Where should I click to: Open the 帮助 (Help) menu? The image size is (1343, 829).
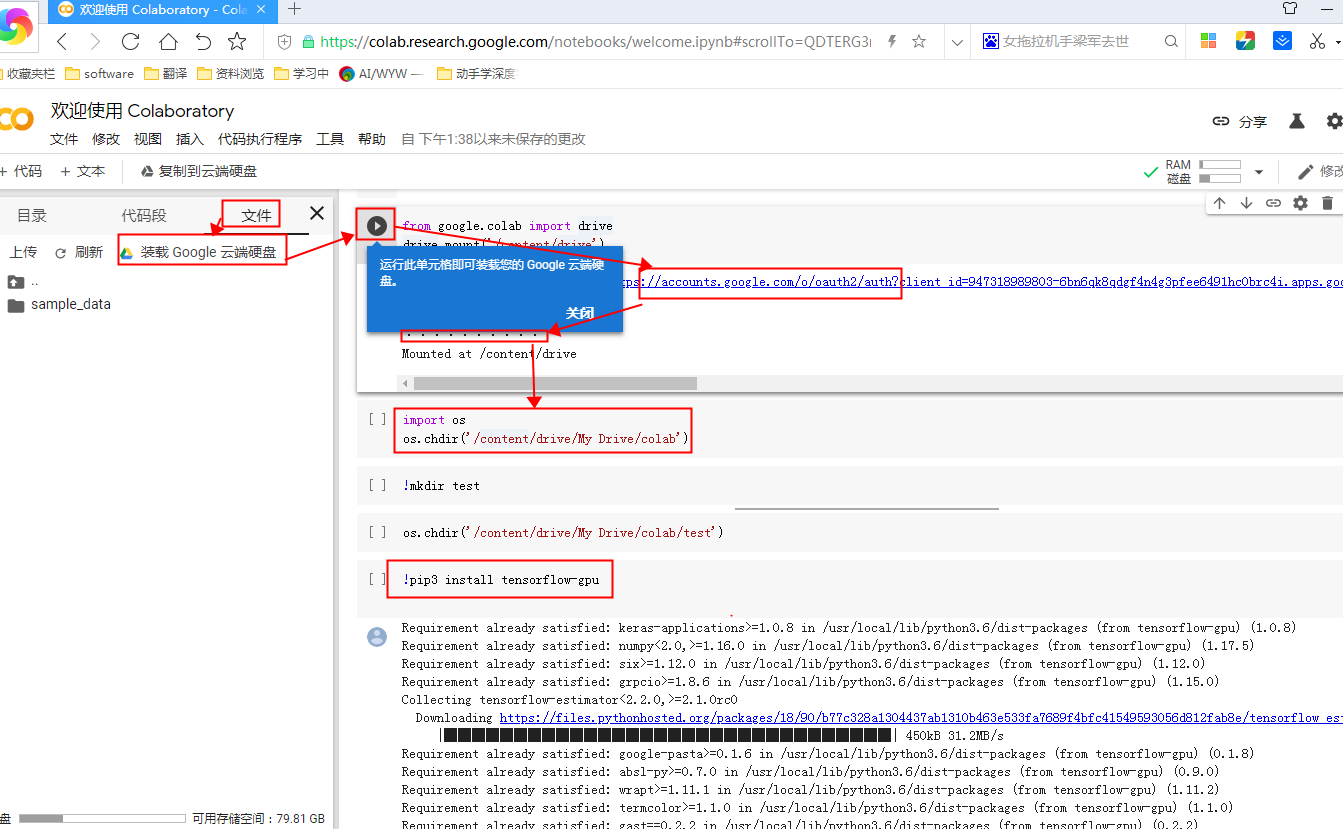[x=372, y=139]
